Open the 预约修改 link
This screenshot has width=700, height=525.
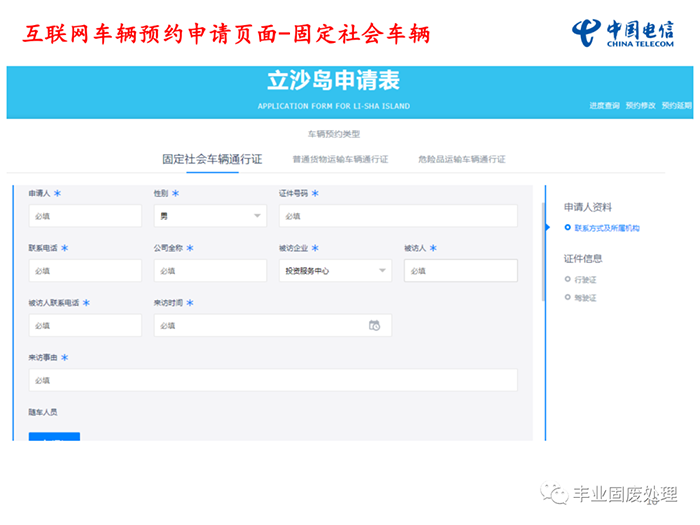(640, 105)
